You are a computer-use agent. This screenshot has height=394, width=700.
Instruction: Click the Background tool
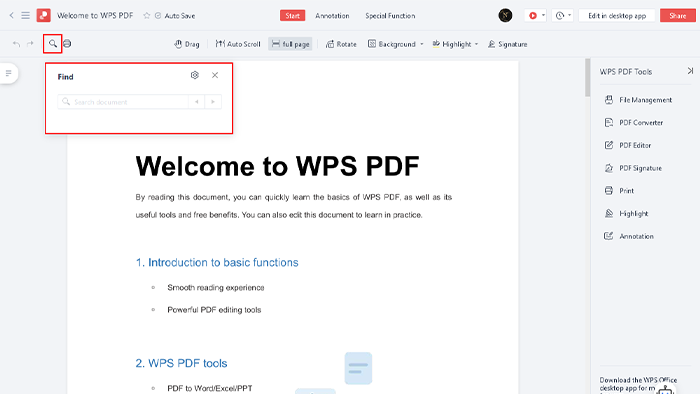click(x=392, y=44)
